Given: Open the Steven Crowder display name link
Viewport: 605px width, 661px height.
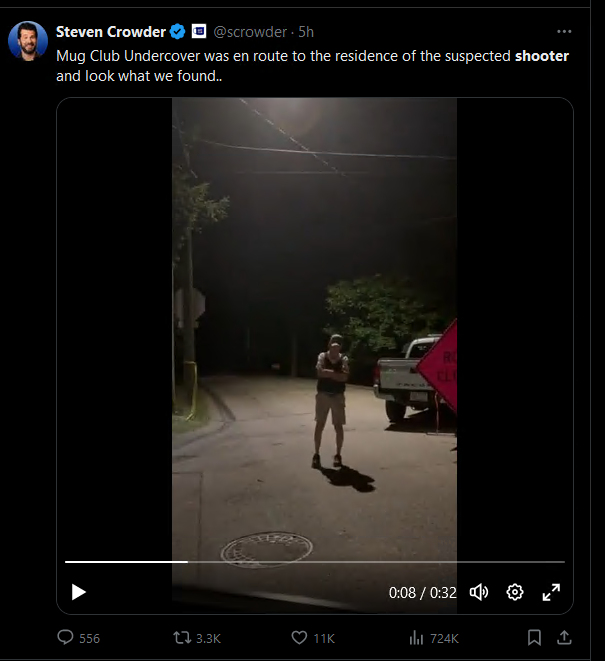Looking at the screenshot, I should (111, 32).
